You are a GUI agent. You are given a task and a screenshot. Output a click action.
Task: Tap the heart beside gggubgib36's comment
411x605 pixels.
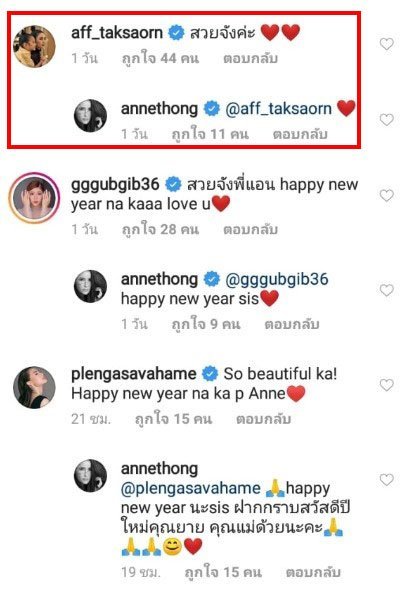[386, 196]
